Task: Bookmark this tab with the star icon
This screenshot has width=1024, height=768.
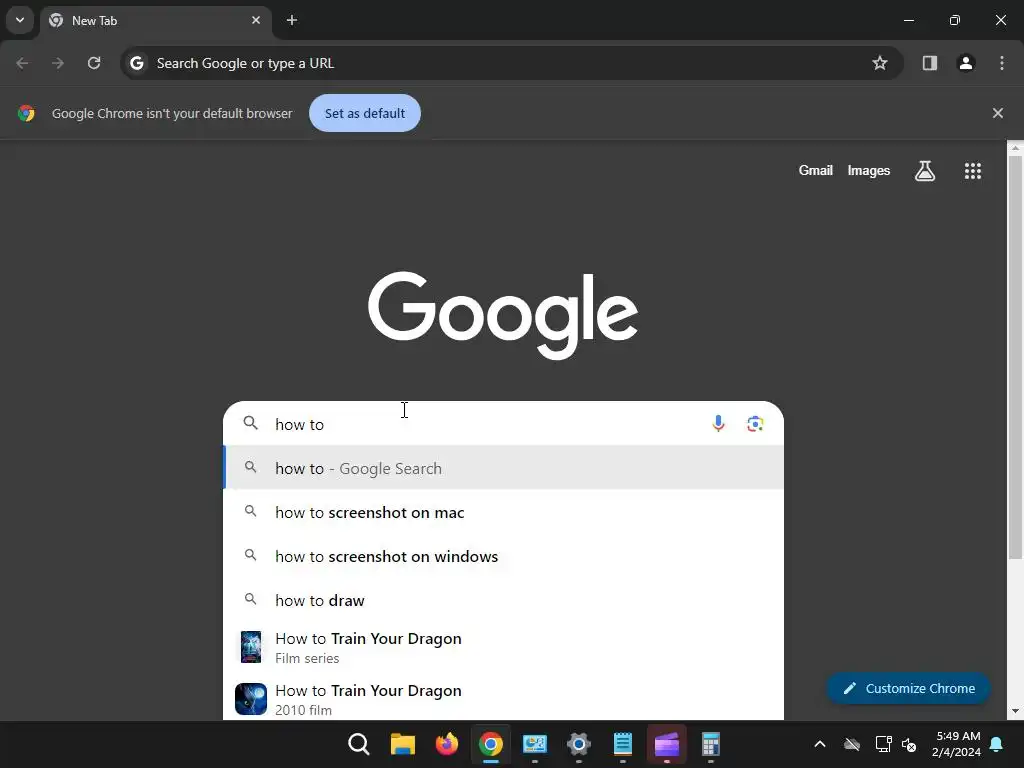Action: pyautogui.click(x=880, y=63)
